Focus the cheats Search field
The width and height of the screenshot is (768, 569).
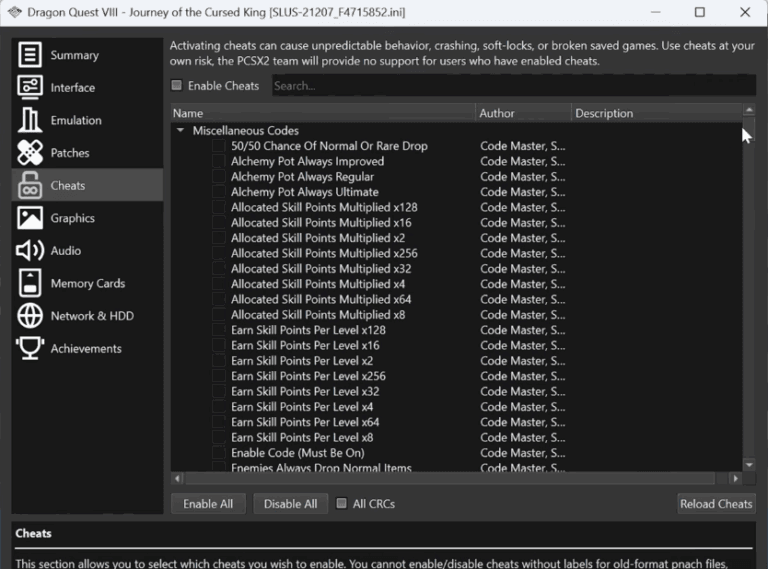[514, 86]
